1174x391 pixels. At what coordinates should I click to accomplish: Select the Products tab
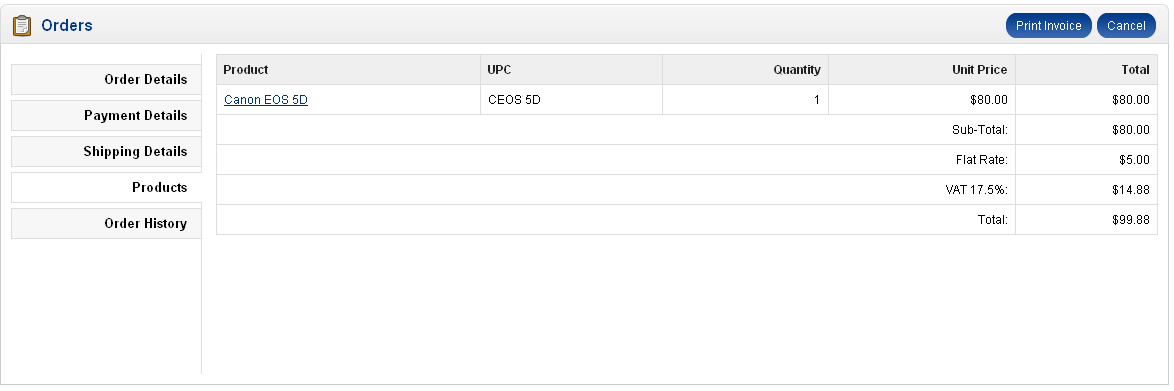pos(106,187)
